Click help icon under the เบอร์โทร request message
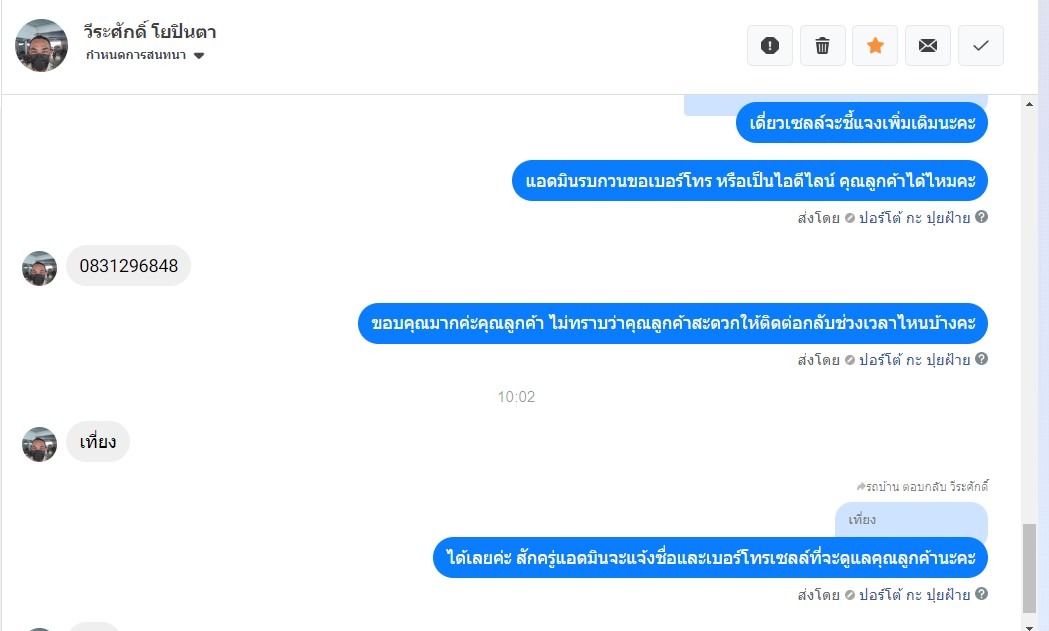Image resolution: width=1049 pixels, height=631 pixels. (x=981, y=217)
